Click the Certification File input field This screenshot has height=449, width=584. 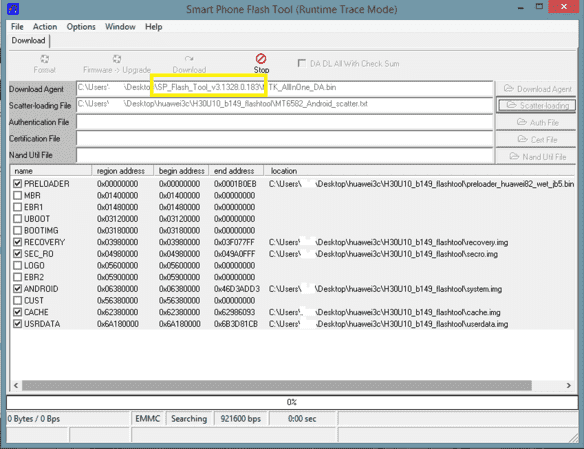point(285,138)
